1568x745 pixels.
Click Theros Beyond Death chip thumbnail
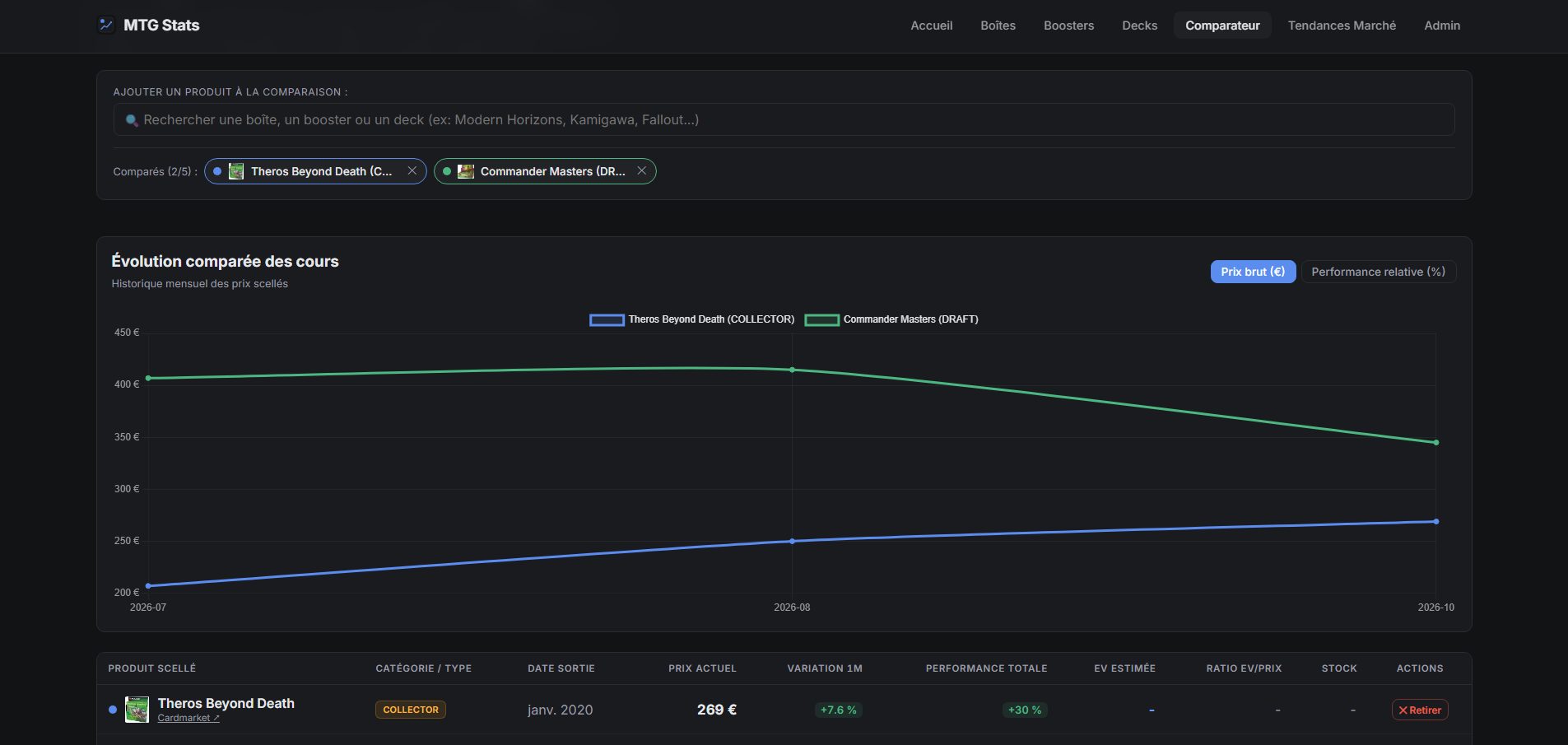click(236, 171)
